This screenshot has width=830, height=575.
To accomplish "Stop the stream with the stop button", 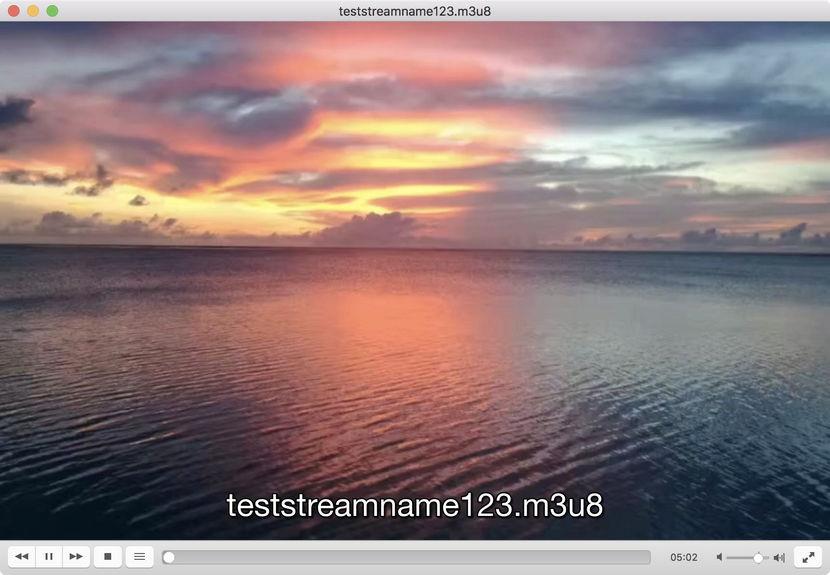I will [108, 556].
